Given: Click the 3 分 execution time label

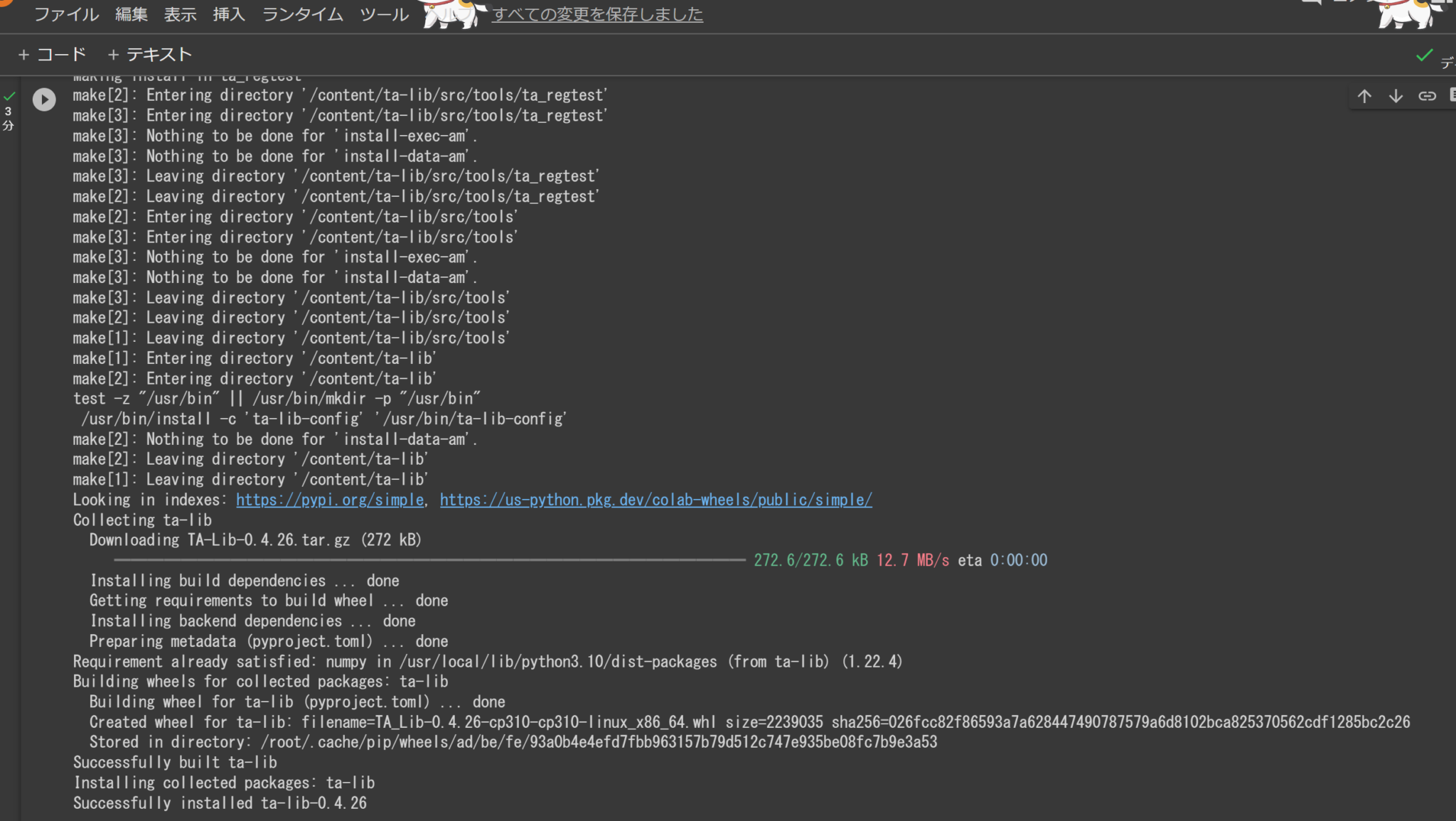Looking at the screenshot, I should coord(8,119).
